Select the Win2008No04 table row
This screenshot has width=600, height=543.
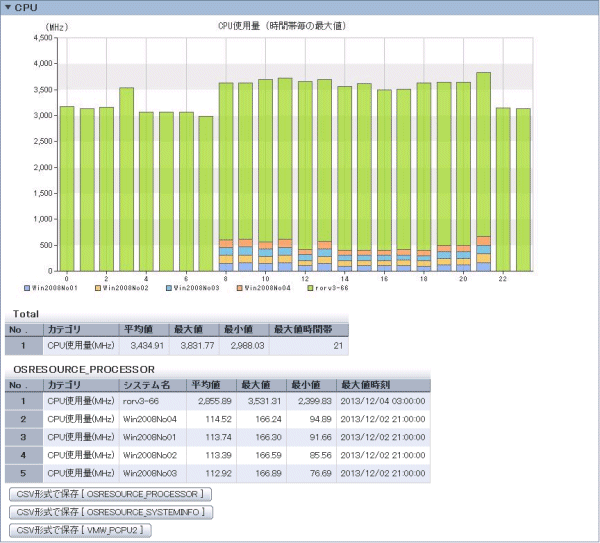pos(220,418)
